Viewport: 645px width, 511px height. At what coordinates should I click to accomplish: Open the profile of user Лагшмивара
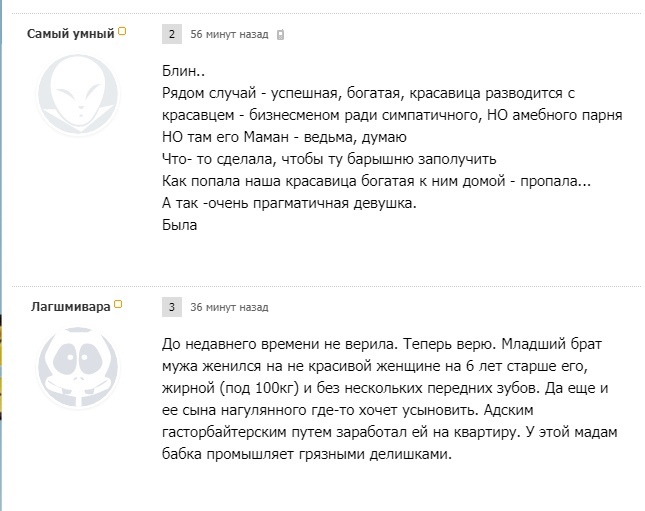pyautogui.click(x=69, y=307)
